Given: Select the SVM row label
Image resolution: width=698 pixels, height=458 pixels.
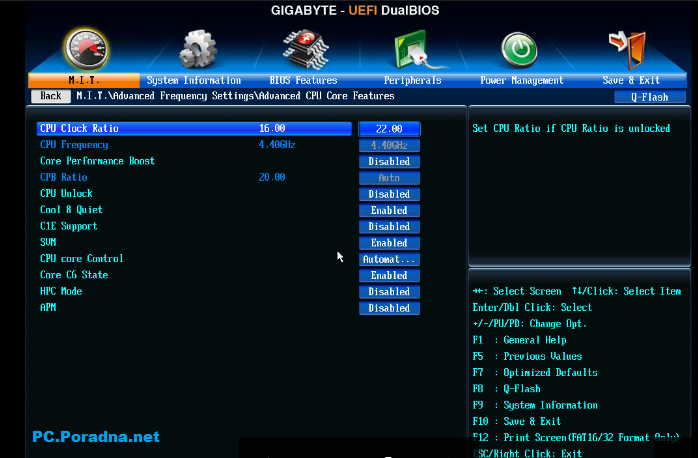Looking at the screenshot, I should pyautogui.click(x=48, y=242).
